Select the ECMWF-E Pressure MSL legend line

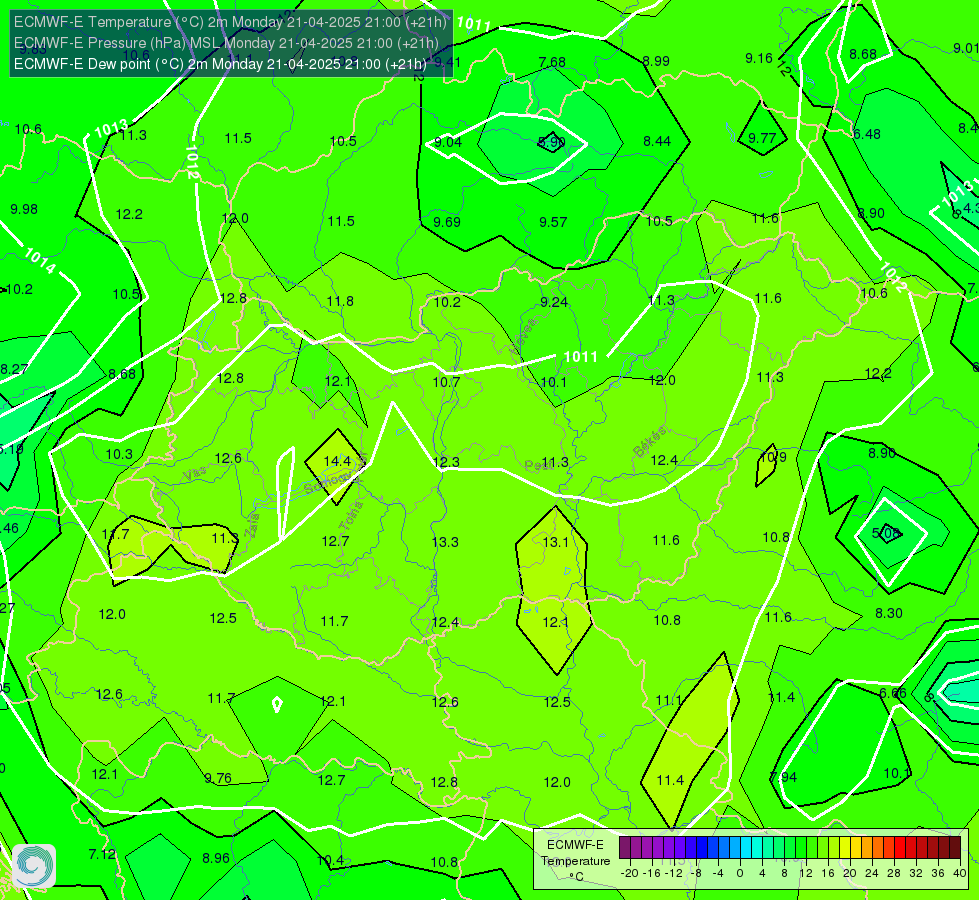coord(227,43)
